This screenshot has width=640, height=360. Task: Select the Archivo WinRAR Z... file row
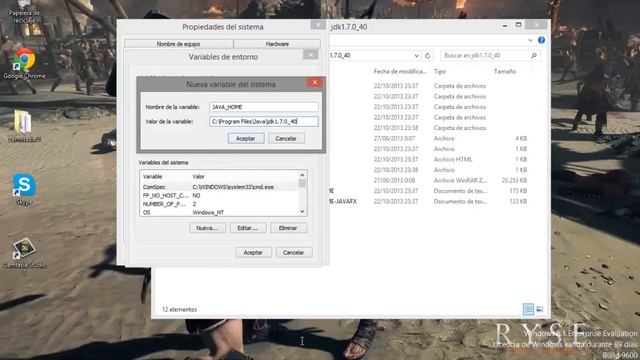click(429, 180)
